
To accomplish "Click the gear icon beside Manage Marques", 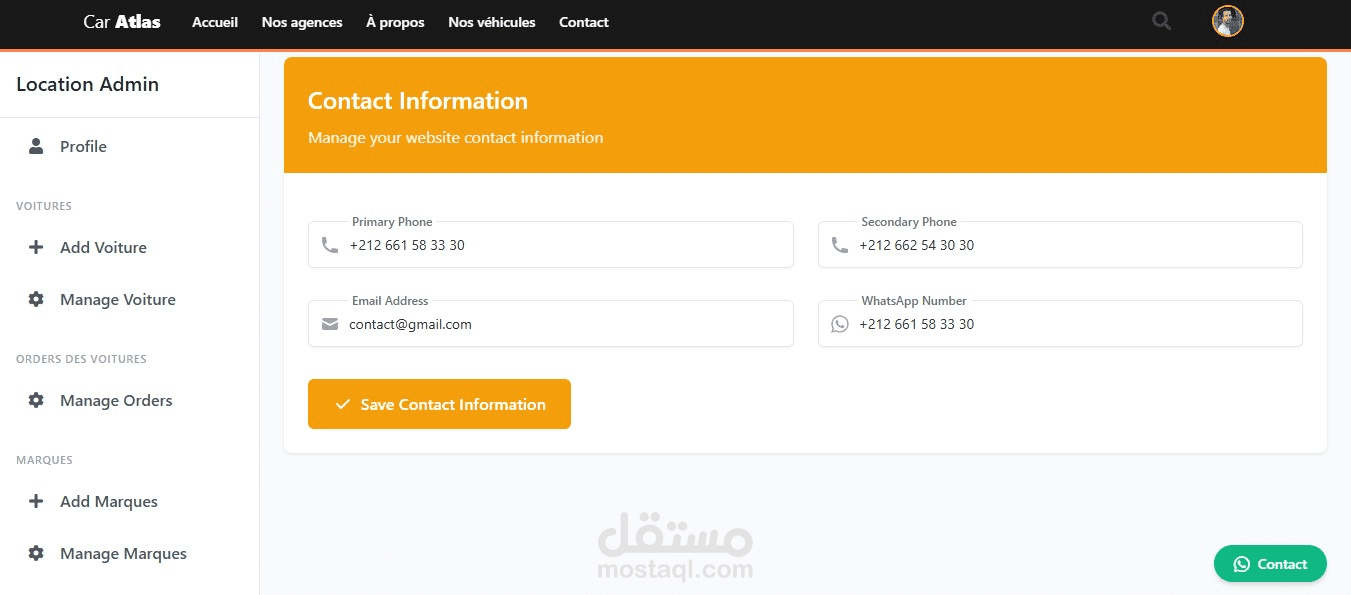I will (x=36, y=553).
